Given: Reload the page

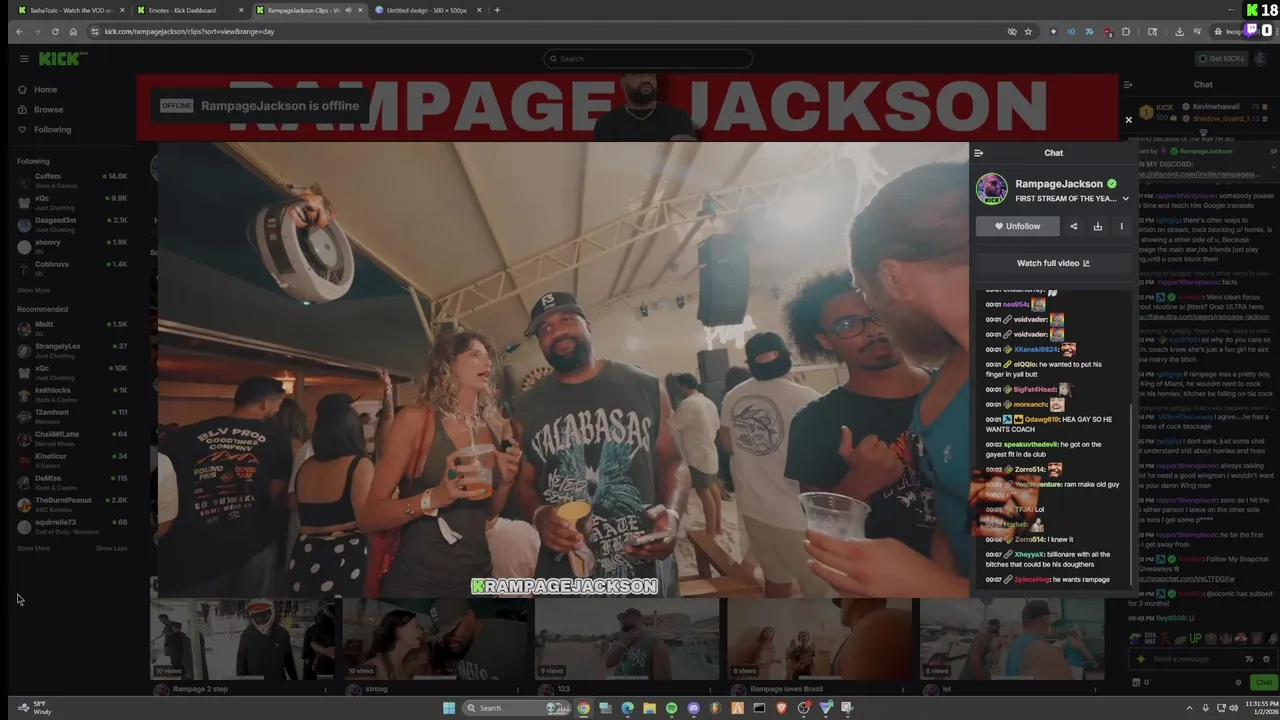Looking at the screenshot, I should point(55,32).
